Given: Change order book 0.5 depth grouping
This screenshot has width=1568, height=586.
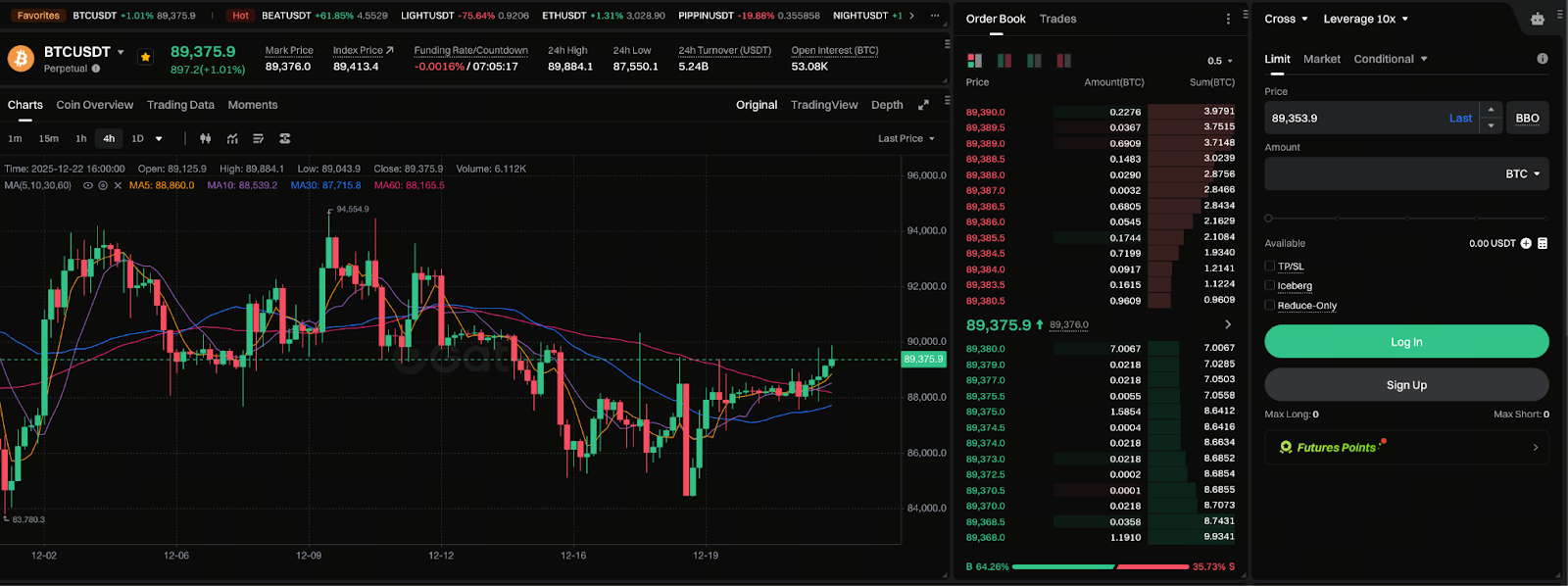Looking at the screenshot, I should point(1220,61).
